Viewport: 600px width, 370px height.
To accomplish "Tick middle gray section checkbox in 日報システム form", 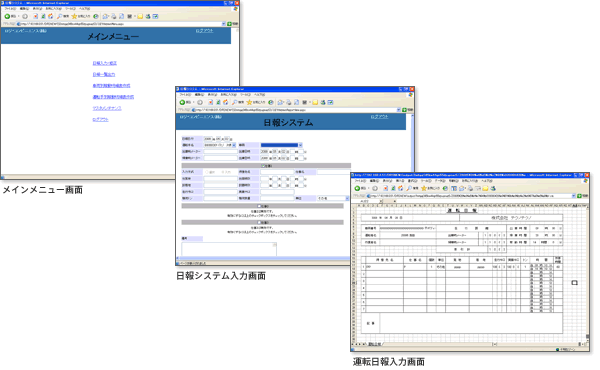I will tap(259, 206).
